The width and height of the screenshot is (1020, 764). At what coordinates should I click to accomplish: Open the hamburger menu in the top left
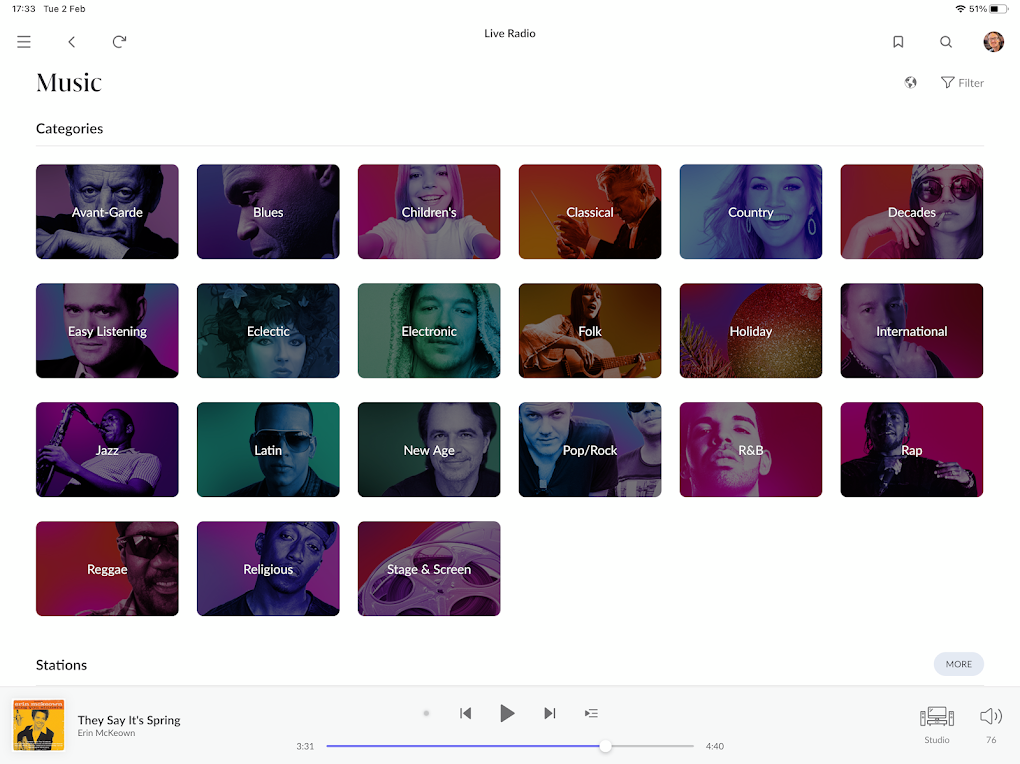coord(23,42)
